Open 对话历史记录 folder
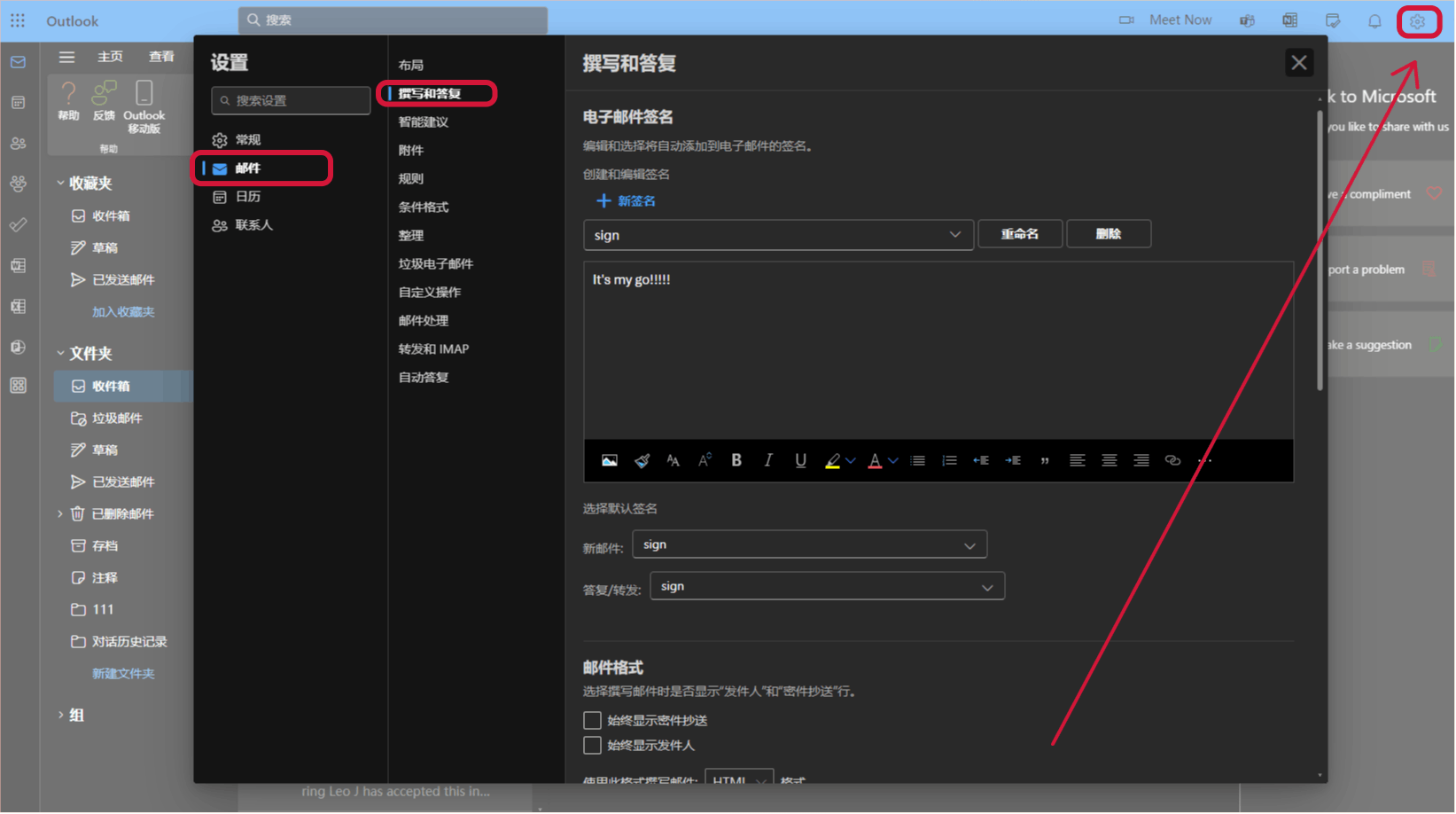 click(120, 642)
